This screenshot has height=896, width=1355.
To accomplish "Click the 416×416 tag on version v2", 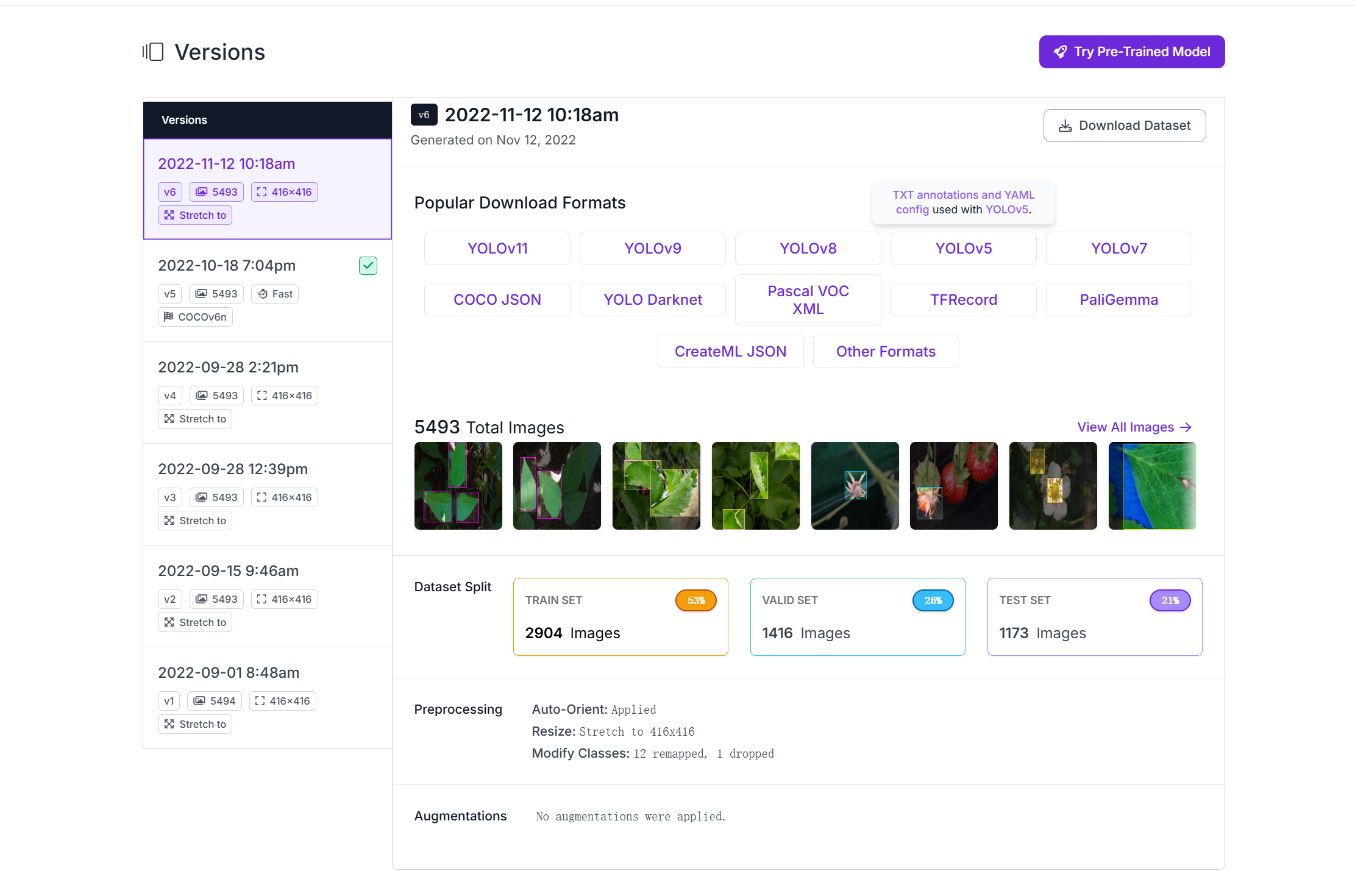I will pos(284,599).
